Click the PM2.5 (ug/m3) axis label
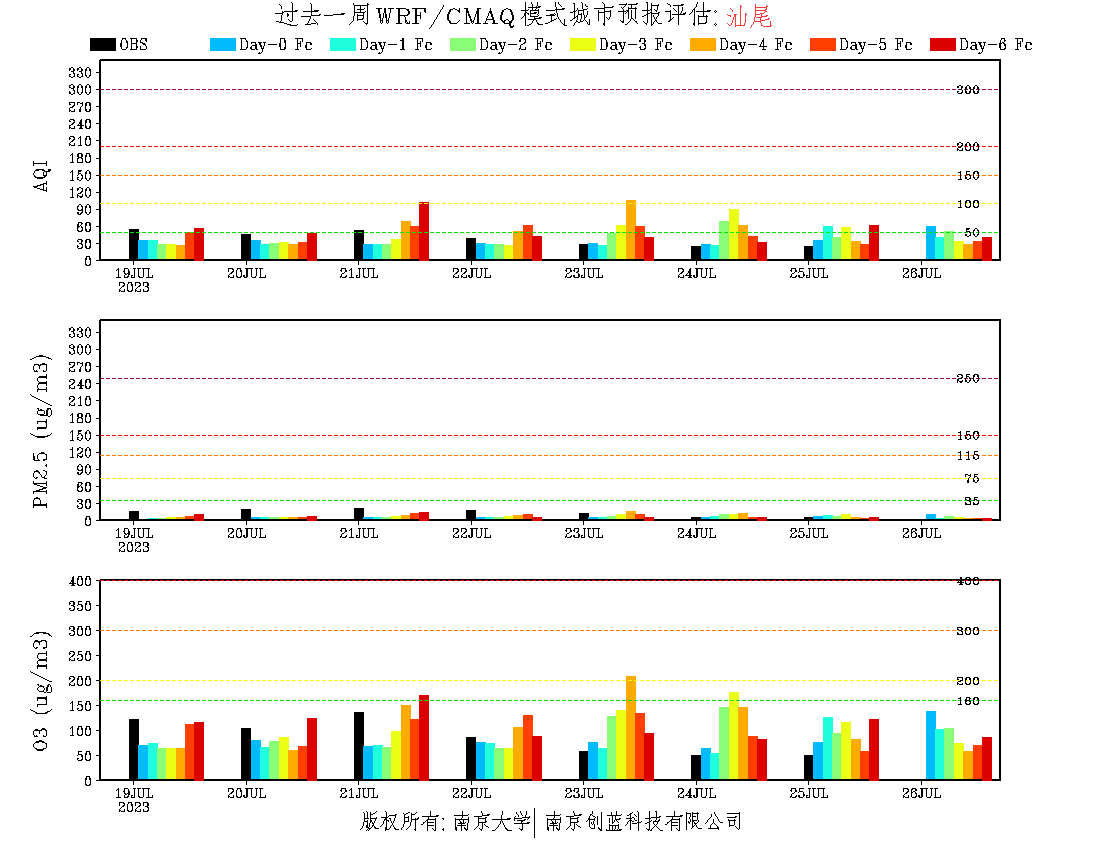 (x=42, y=430)
